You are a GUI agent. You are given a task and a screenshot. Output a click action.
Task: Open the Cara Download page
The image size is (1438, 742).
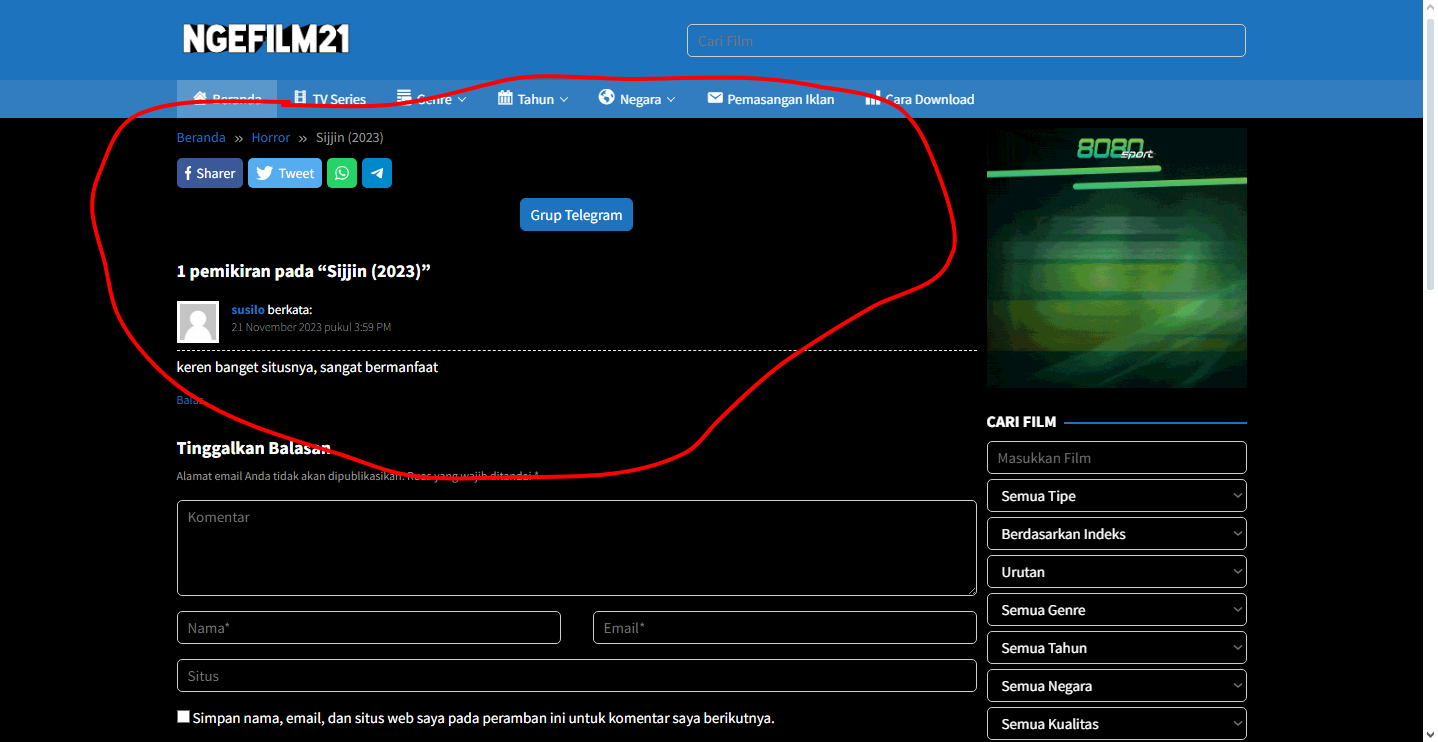tap(919, 99)
